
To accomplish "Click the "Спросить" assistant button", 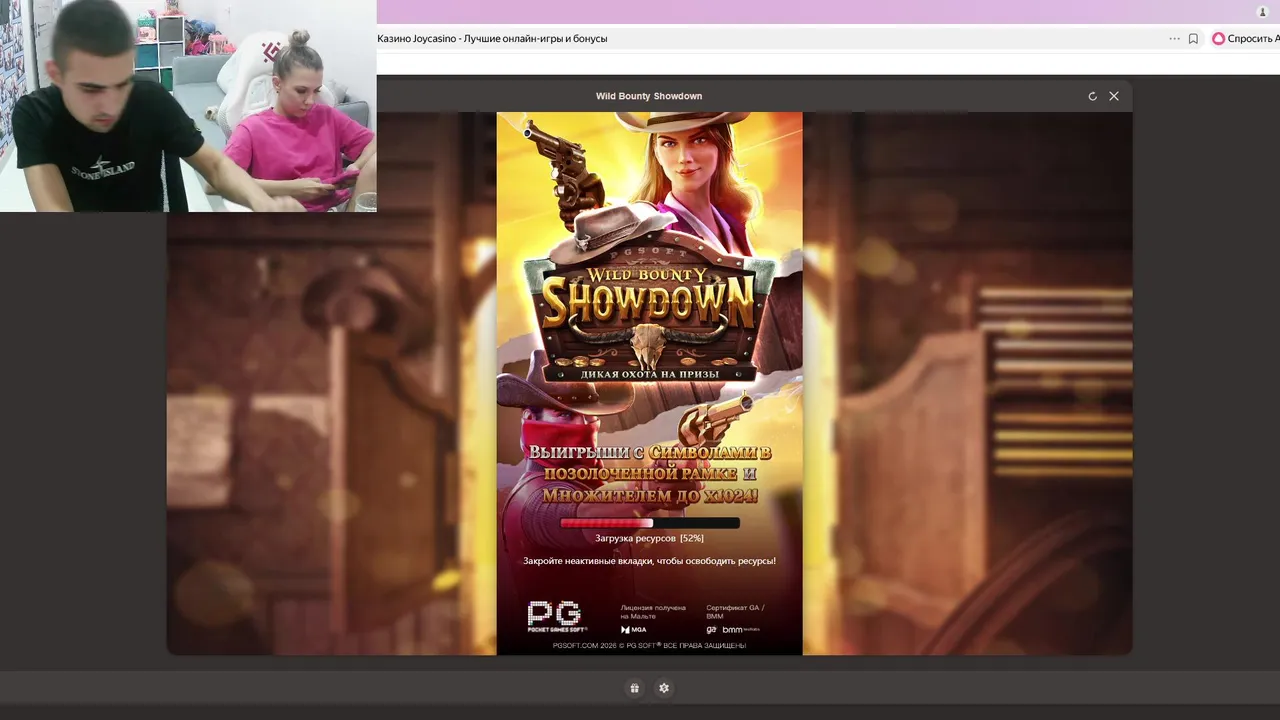I will coord(1245,39).
